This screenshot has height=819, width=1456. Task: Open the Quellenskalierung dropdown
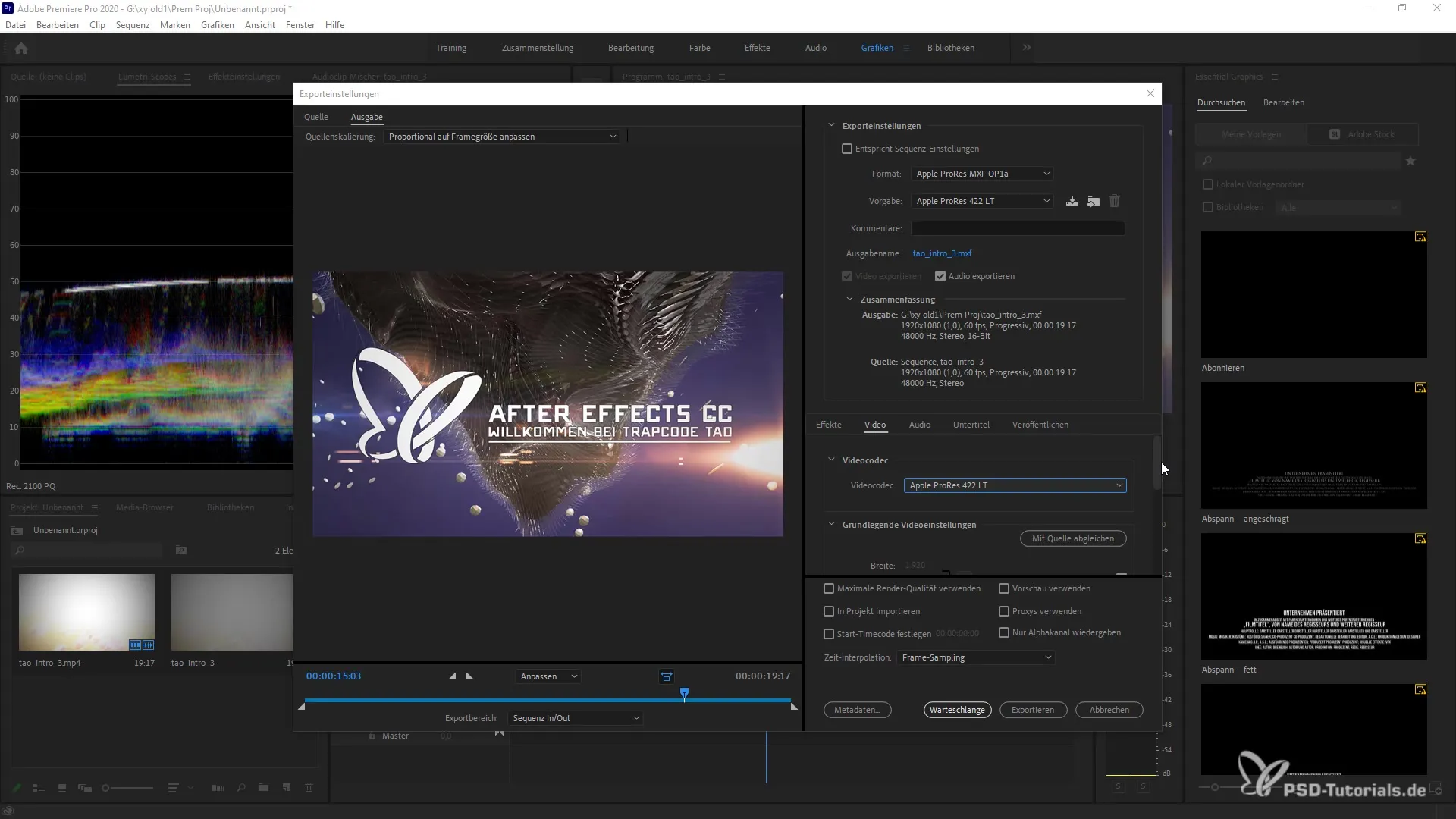[501, 136]
